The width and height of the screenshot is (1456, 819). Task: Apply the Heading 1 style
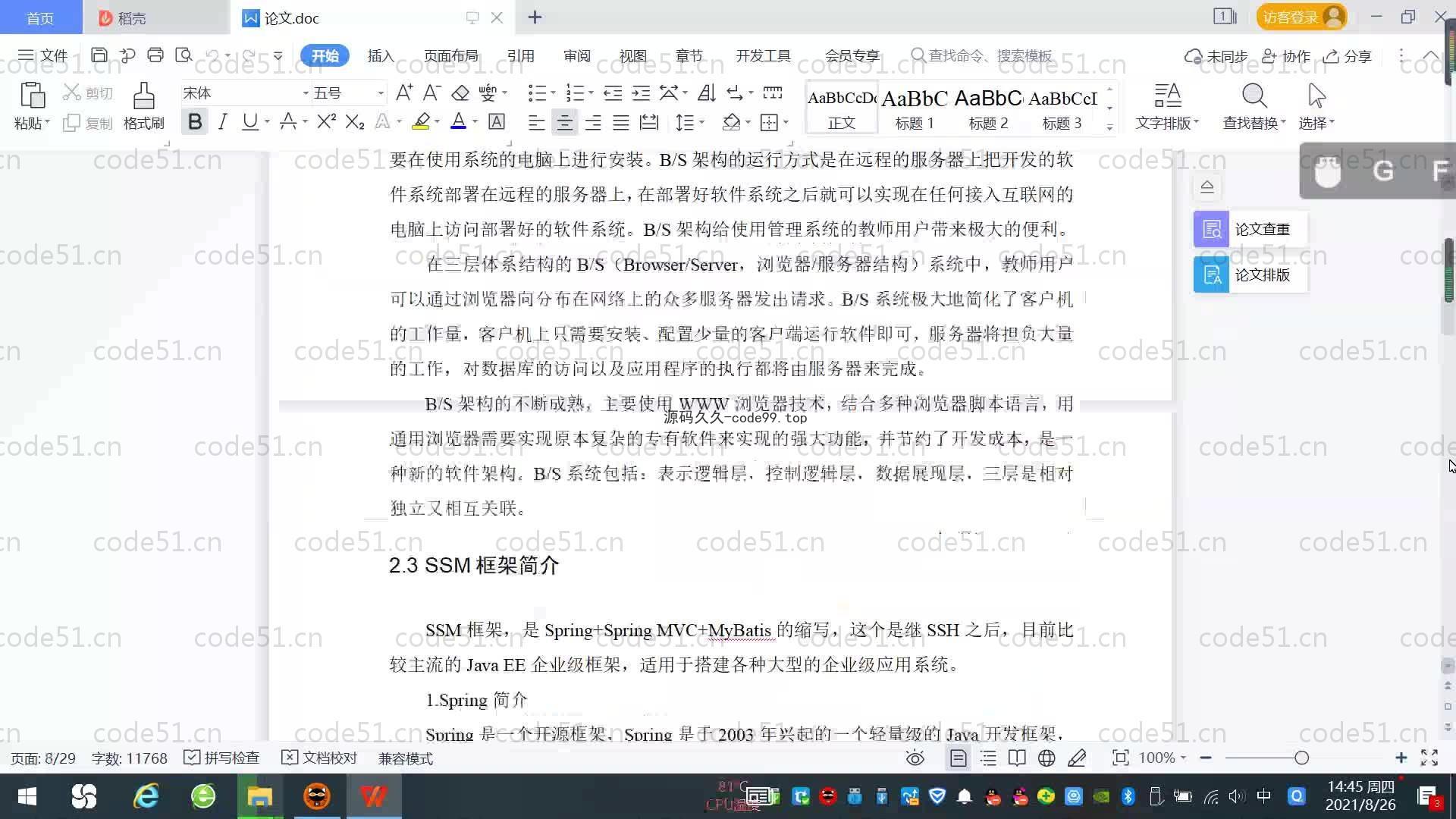[915, 108]
